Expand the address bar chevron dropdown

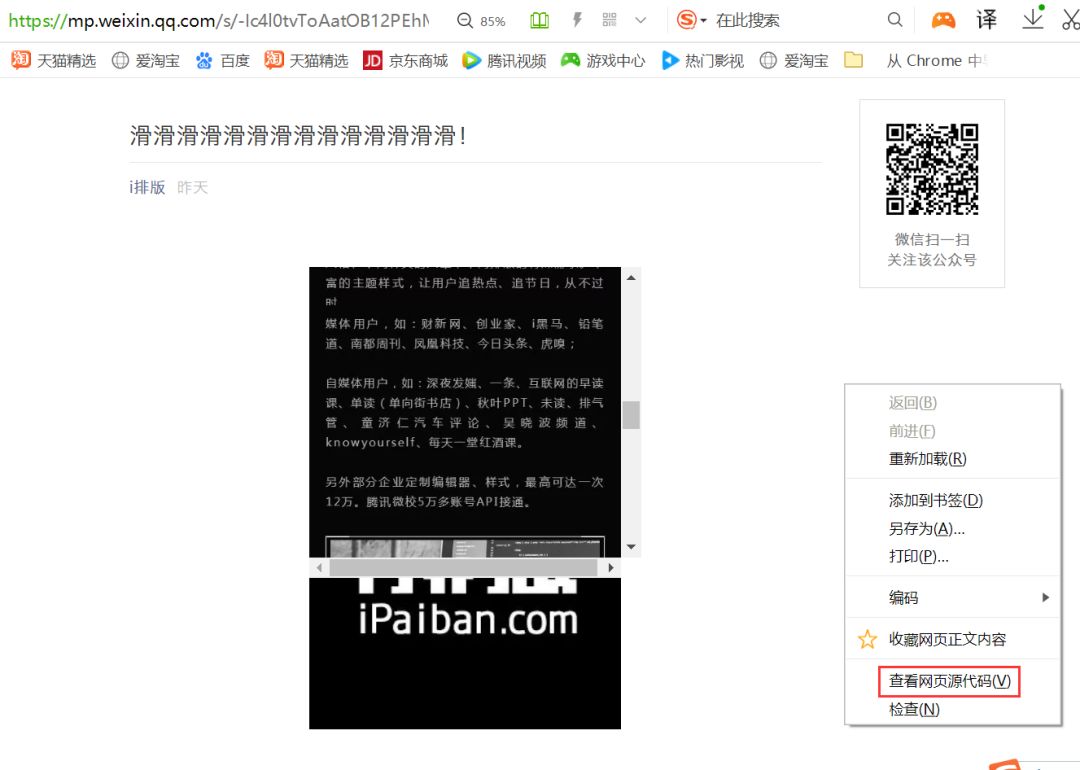pyautogui.click(x=641, y=21)
